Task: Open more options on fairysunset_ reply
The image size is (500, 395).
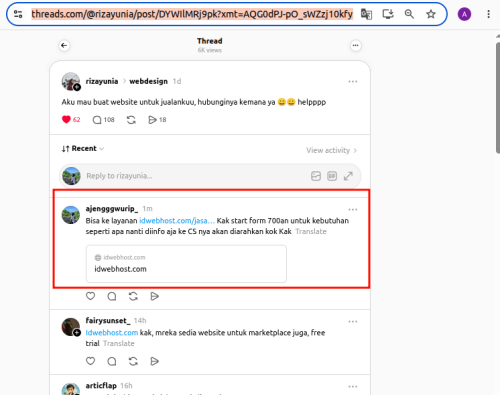Action: click(x=353, y=322)
